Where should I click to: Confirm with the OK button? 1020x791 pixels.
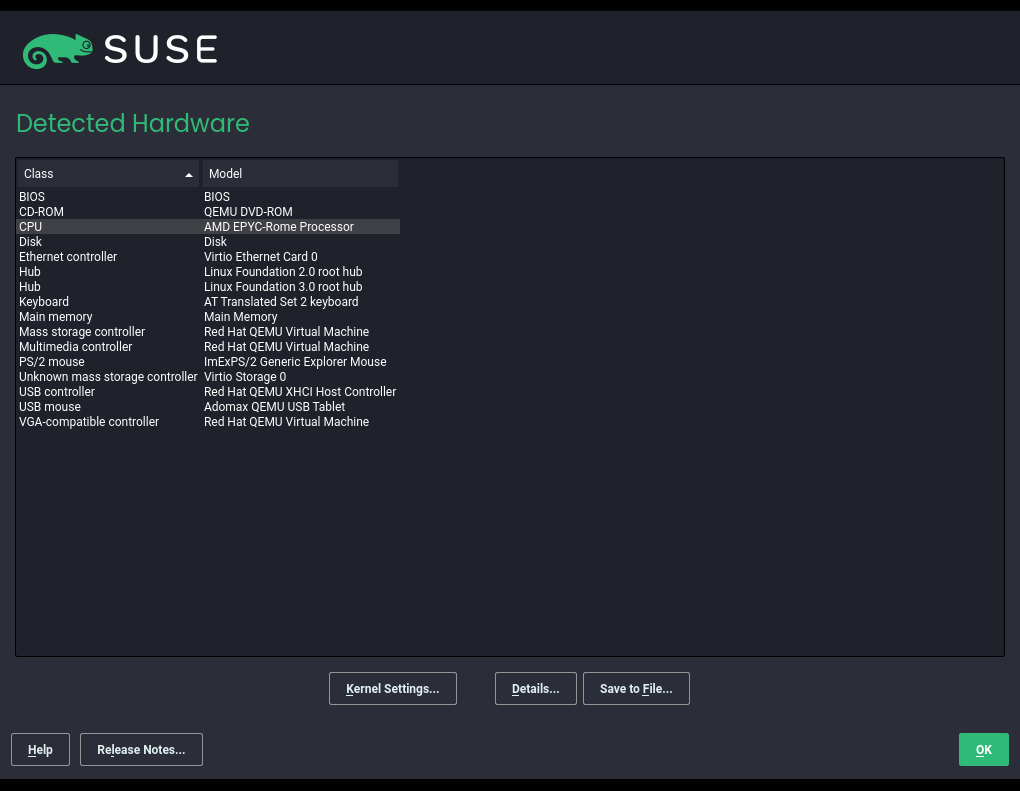coord(983,749)
